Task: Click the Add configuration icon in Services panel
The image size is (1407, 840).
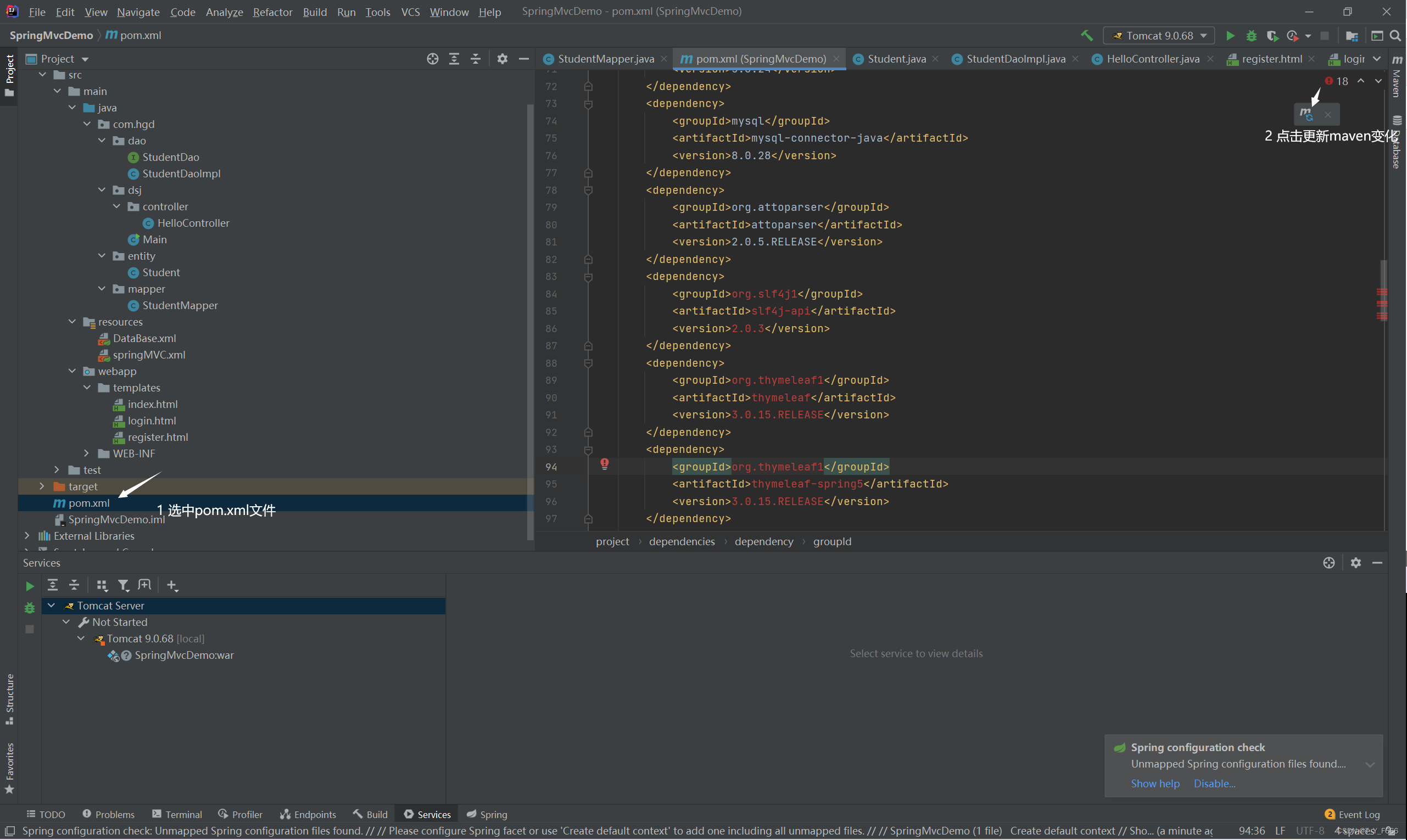Action: pyautogui.click(x=170, y=585)
